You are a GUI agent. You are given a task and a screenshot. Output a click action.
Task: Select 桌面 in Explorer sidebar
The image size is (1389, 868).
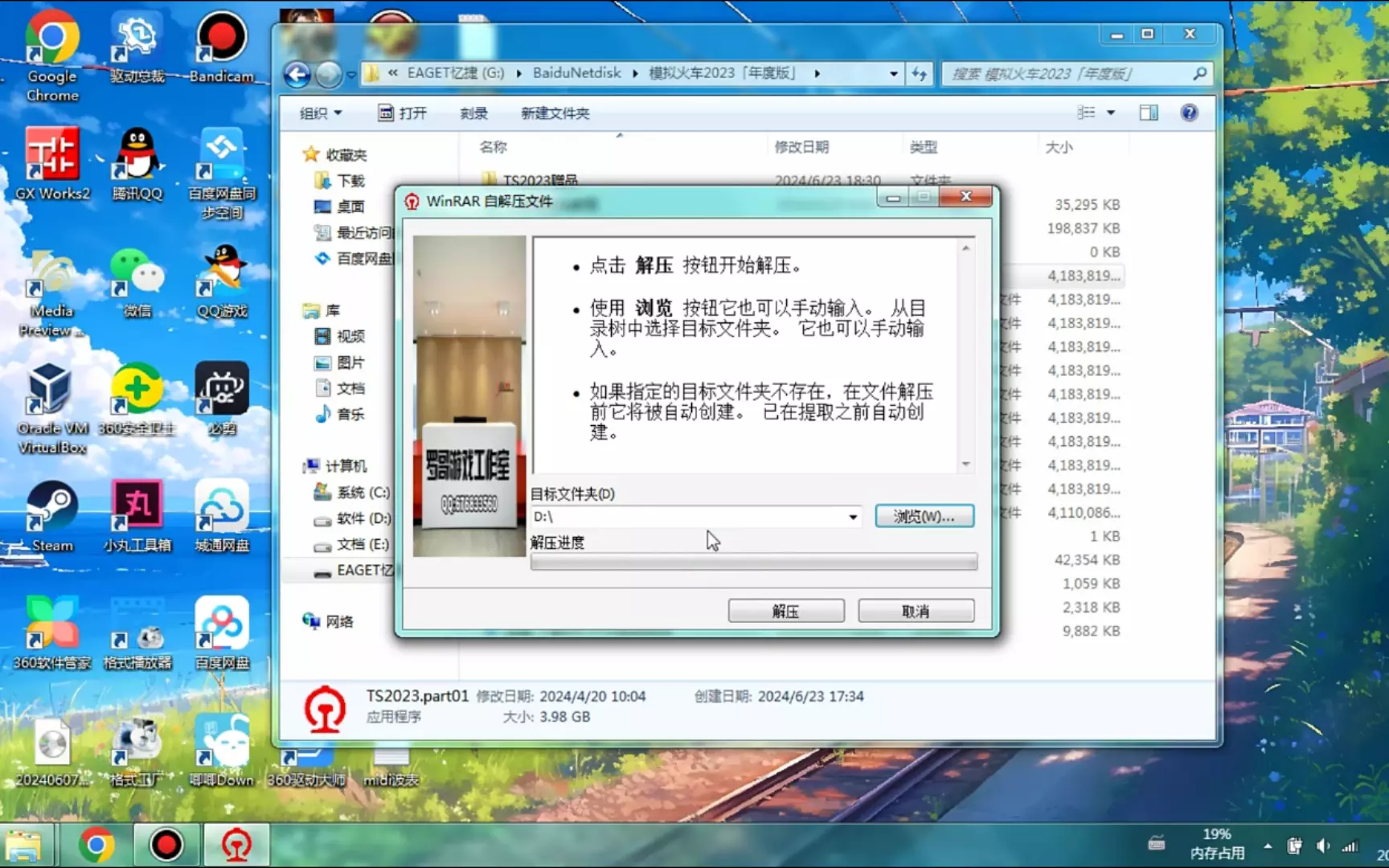pos(341,207)
